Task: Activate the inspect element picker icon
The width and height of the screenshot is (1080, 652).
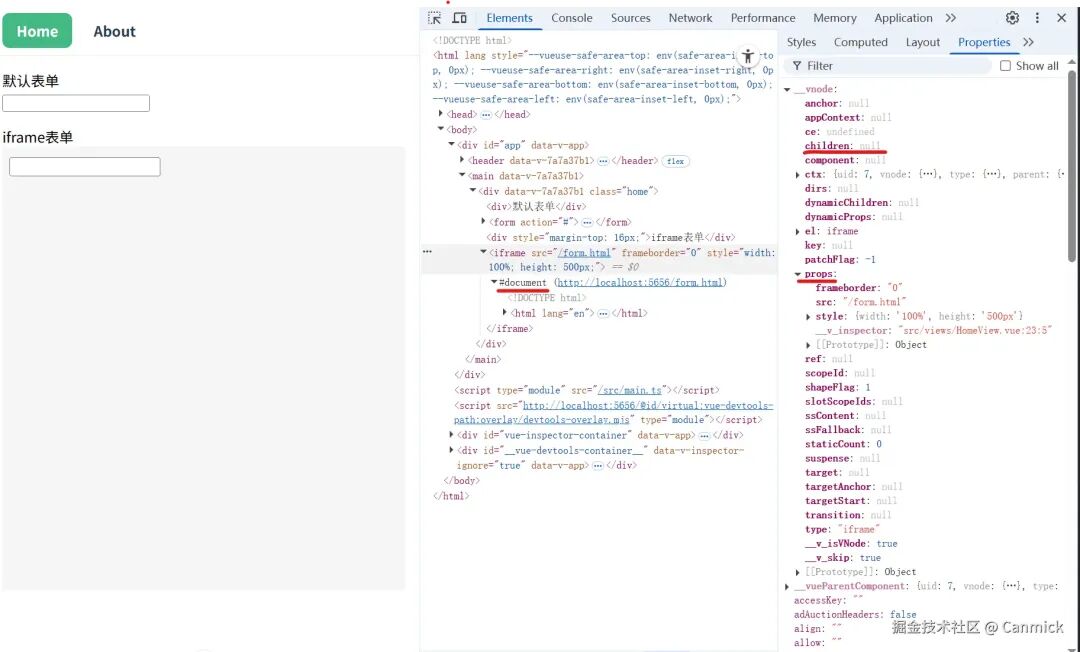Action: coord(434,18)
